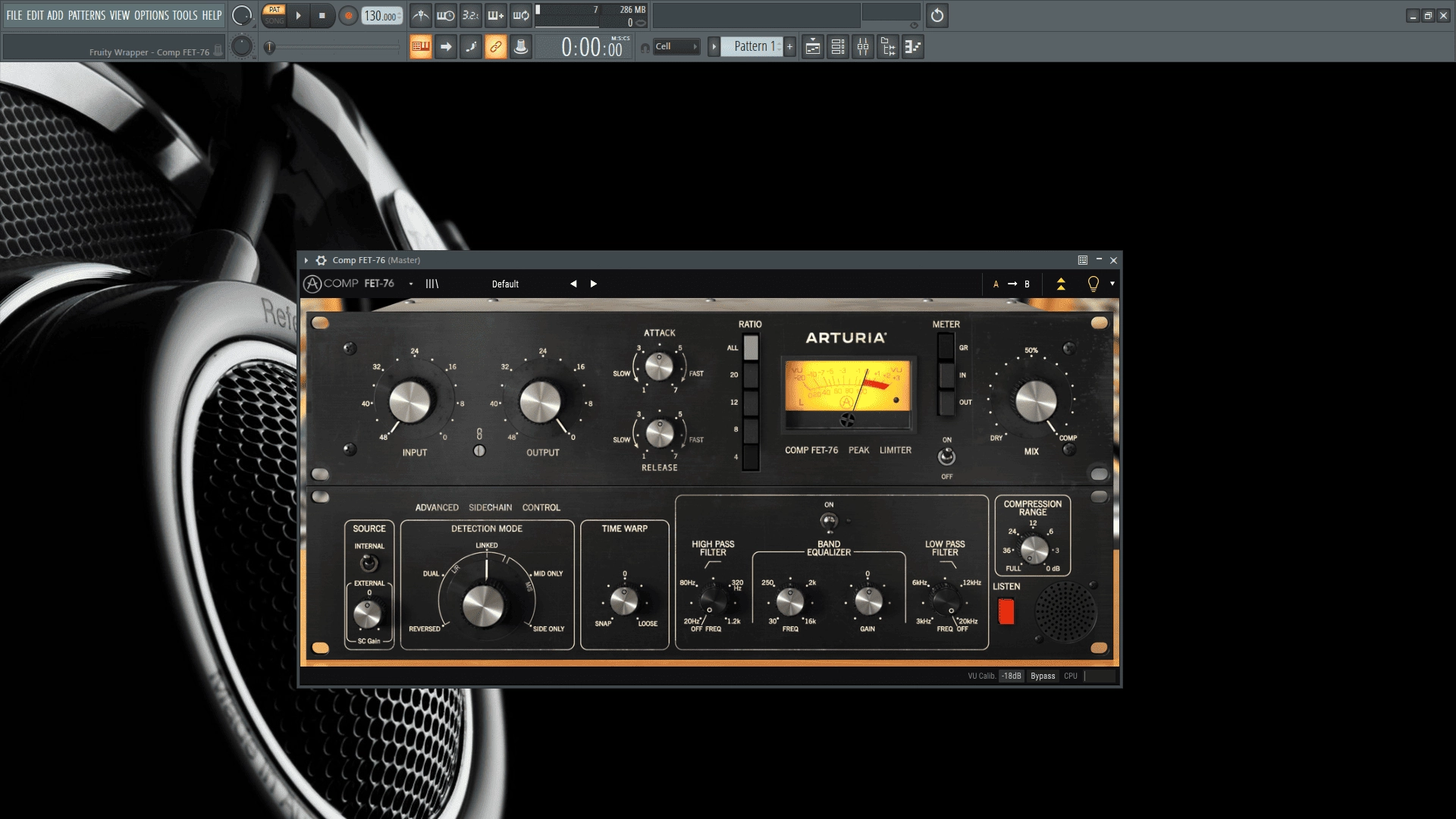The image size is (1456, 819).
Task: Click the gear settings icon of plugin wrapper
Action: pos(322,260)
